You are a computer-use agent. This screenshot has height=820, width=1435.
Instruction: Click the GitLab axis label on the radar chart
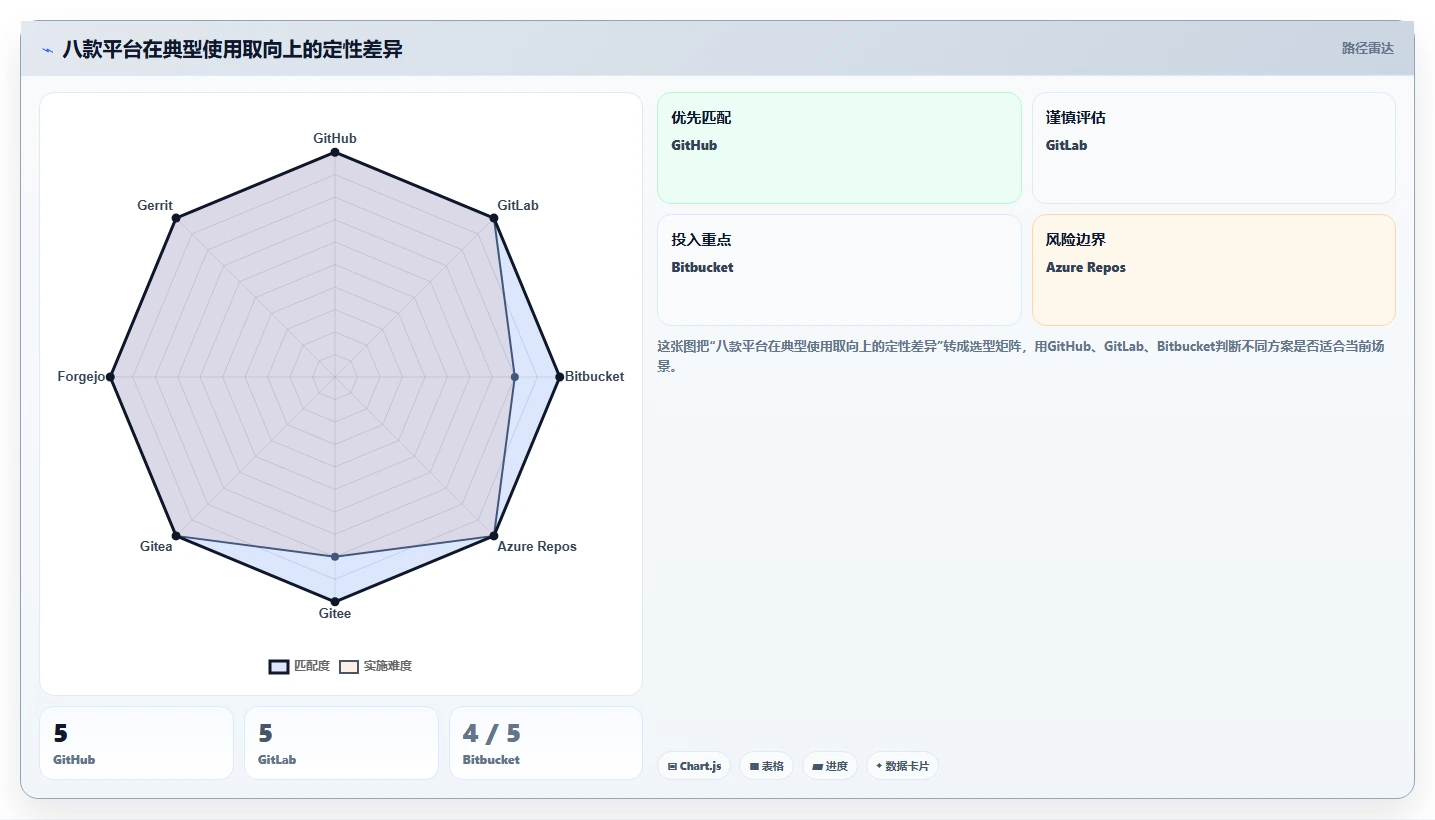518,205
